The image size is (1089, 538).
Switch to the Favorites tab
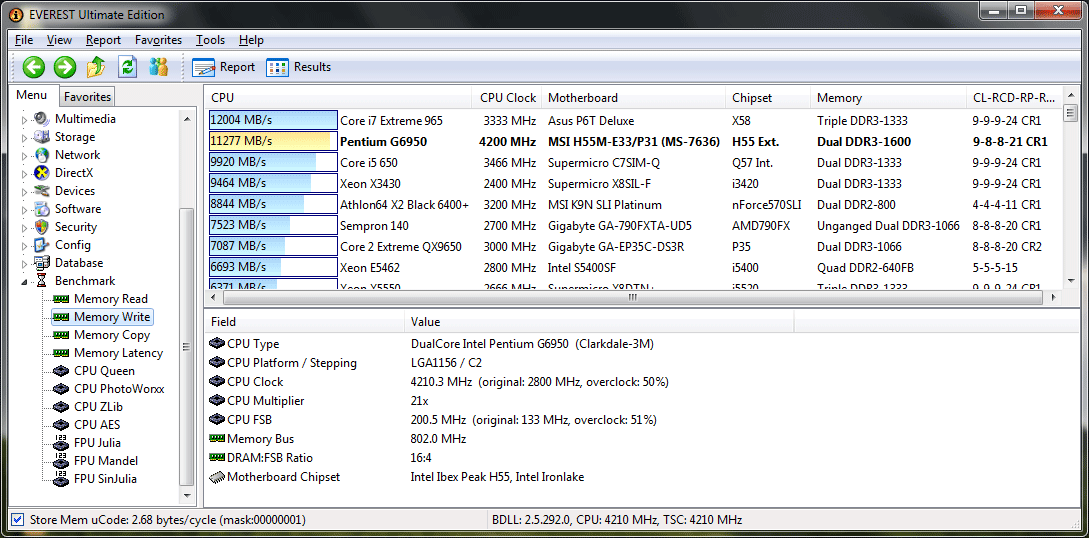[88, 96]
